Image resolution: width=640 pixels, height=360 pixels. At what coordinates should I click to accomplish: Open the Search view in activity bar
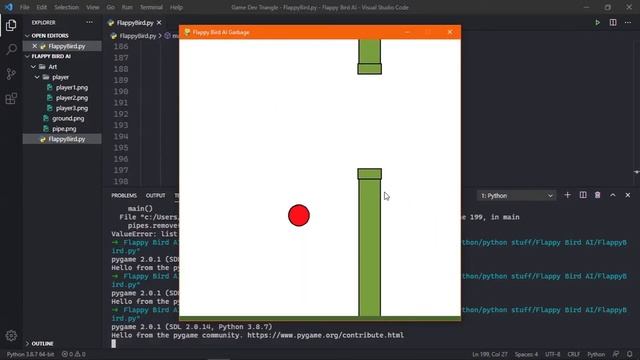pos(11,49)
